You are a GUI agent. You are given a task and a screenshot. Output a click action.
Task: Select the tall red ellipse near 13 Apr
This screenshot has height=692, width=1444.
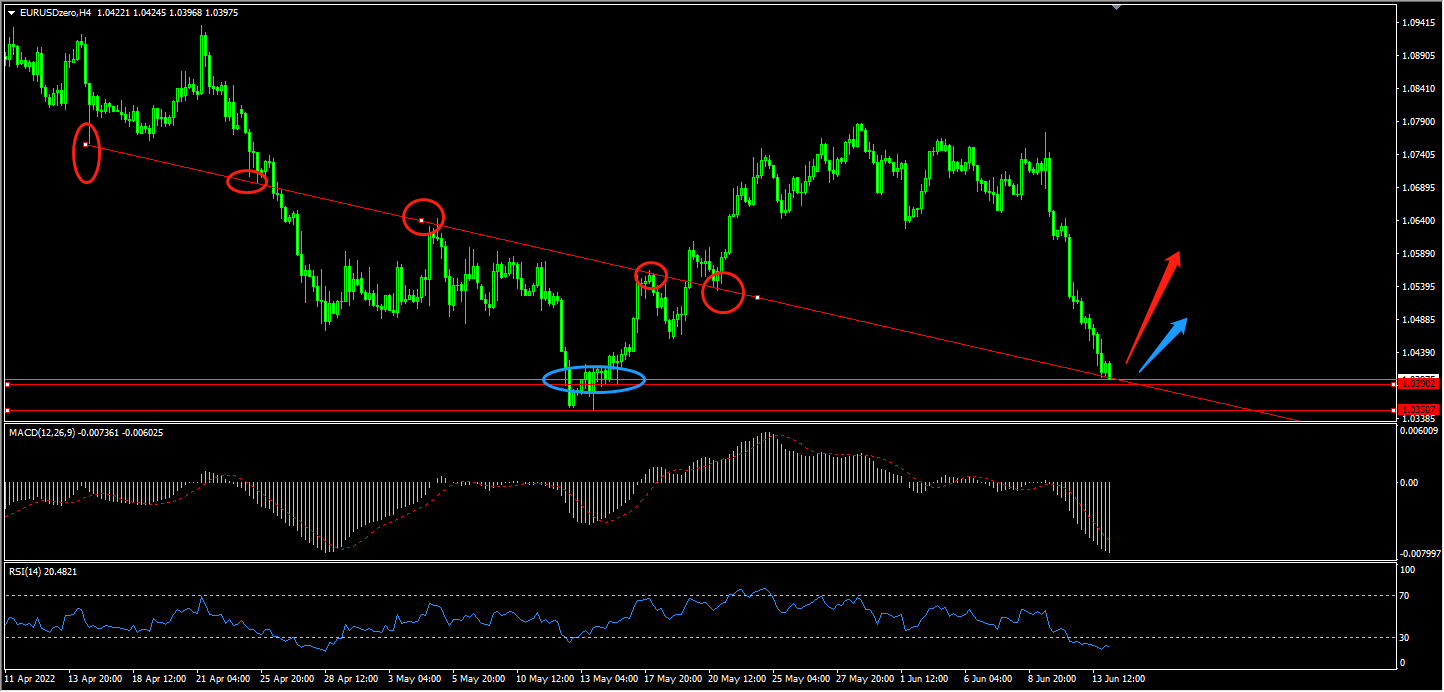[87, 153]
